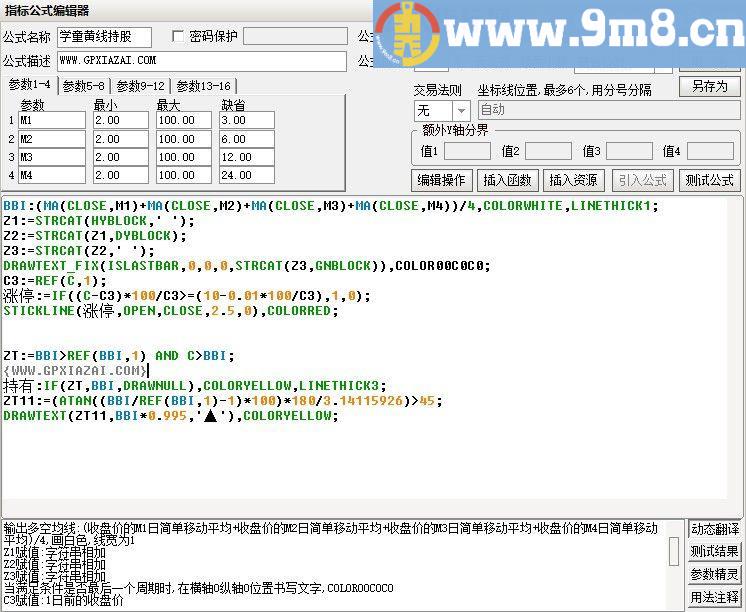Screen dimensions: 746x612
Task: Click the ZT:=BBI>REF code line
Action: (x=119, y=356)
